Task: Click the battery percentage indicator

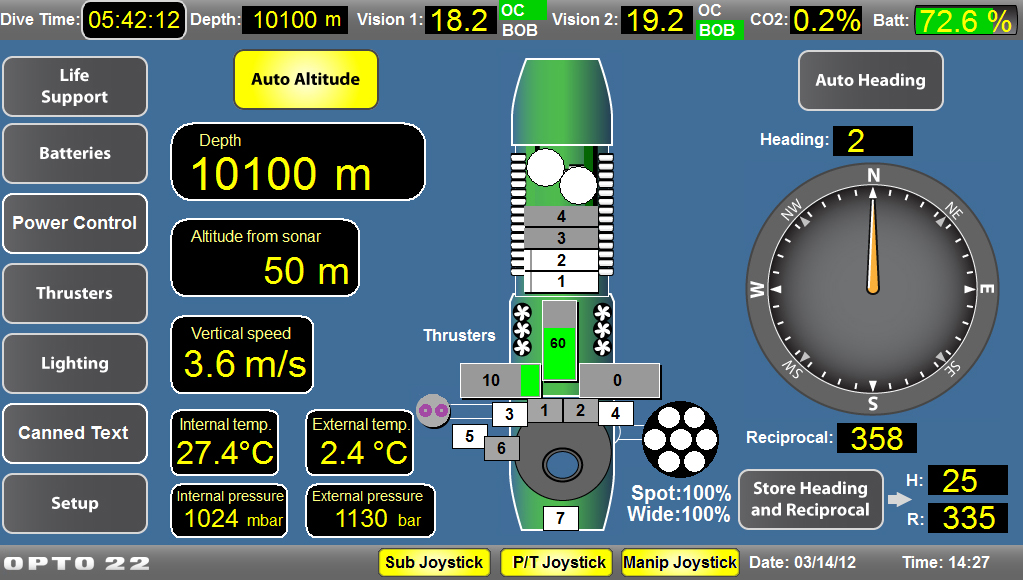Action: tap(964, 20)
